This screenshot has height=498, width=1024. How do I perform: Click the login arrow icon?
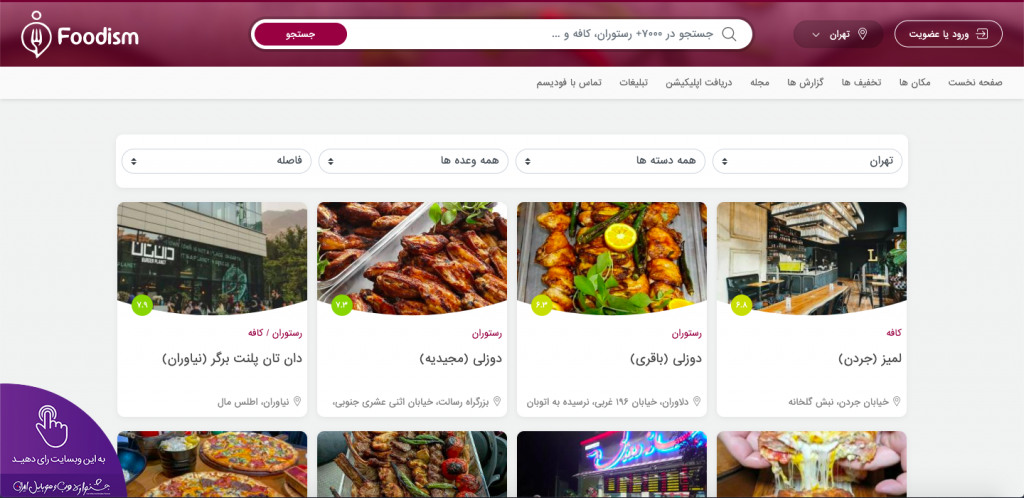[982, 34]
